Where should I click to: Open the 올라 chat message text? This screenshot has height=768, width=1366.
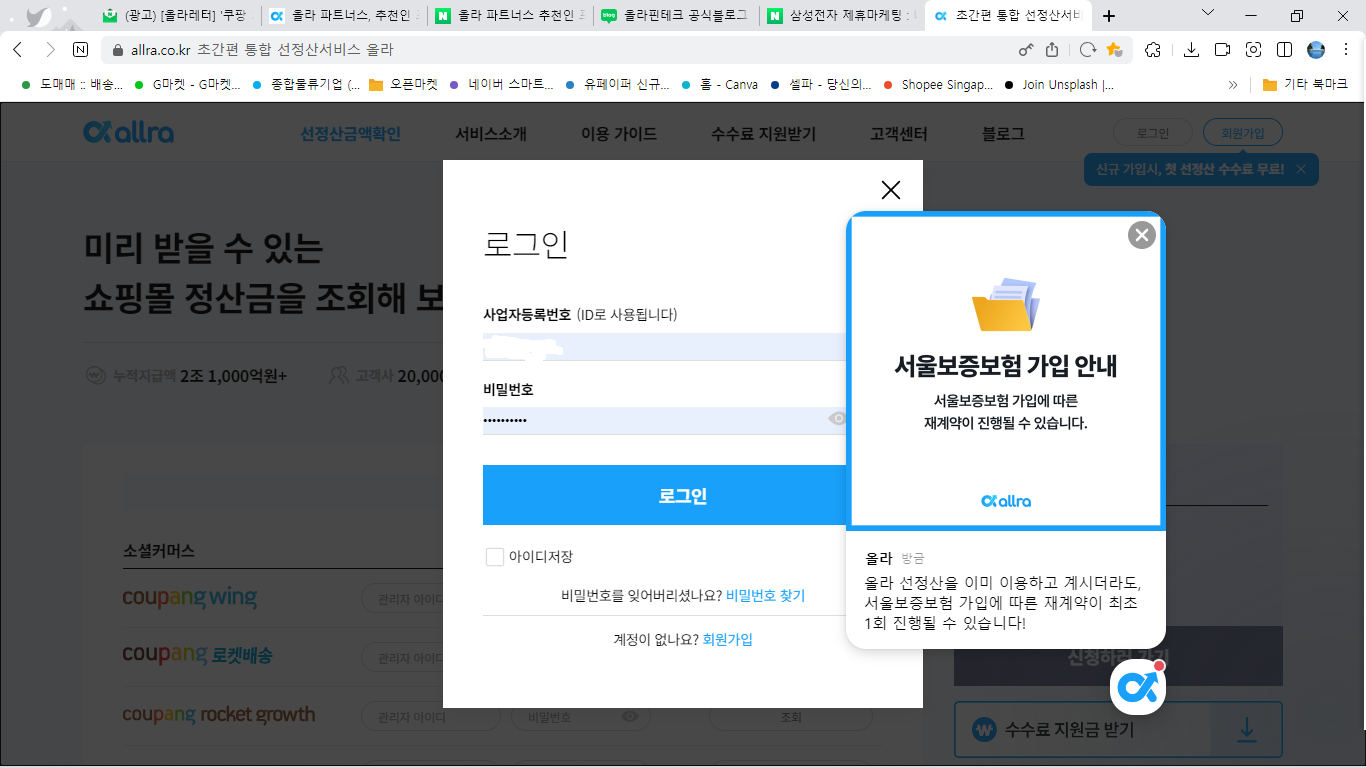click(x=1003, y=603)
